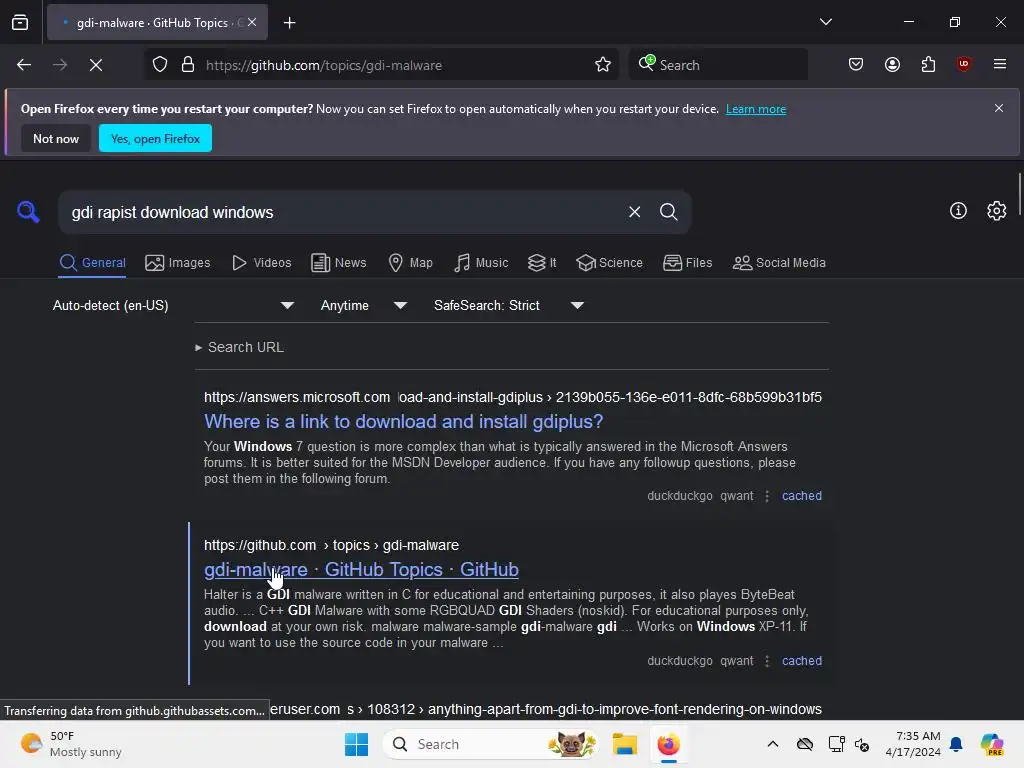1024x768 pixels.
Task: Go back to previous page
Action: click(x=24, y=65)
